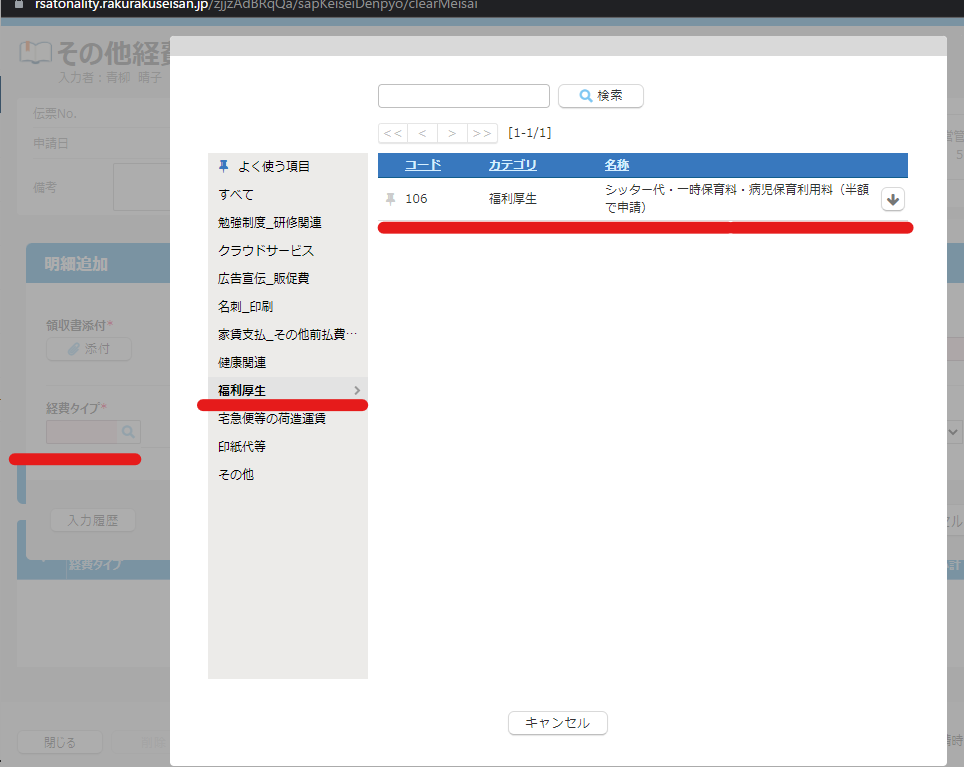Select 健康関連 category
Screen dimensions: 964x767
click(x=242, y=362)
